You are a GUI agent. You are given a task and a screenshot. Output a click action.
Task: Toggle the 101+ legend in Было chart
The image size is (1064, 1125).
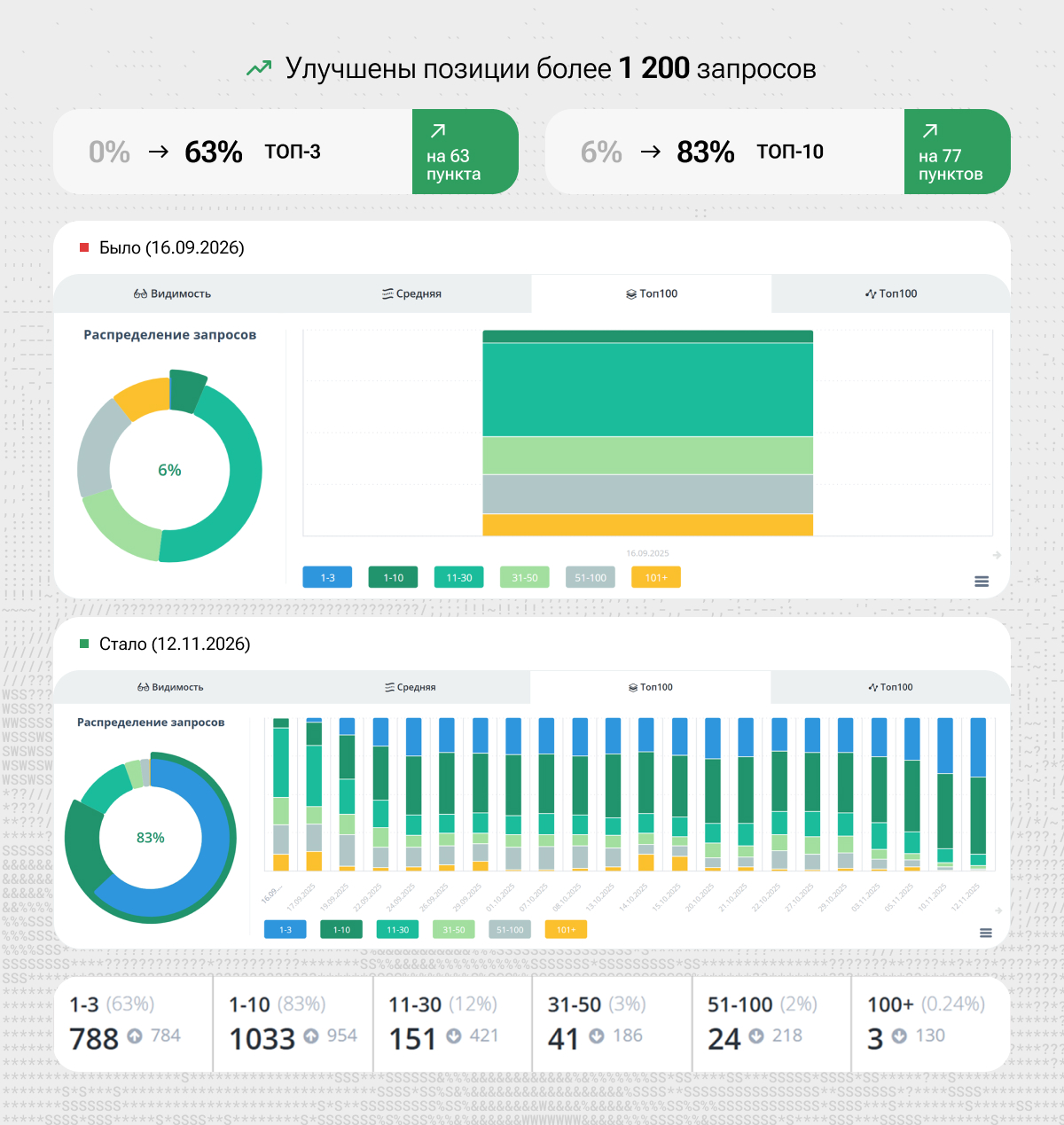coord(655,577)
